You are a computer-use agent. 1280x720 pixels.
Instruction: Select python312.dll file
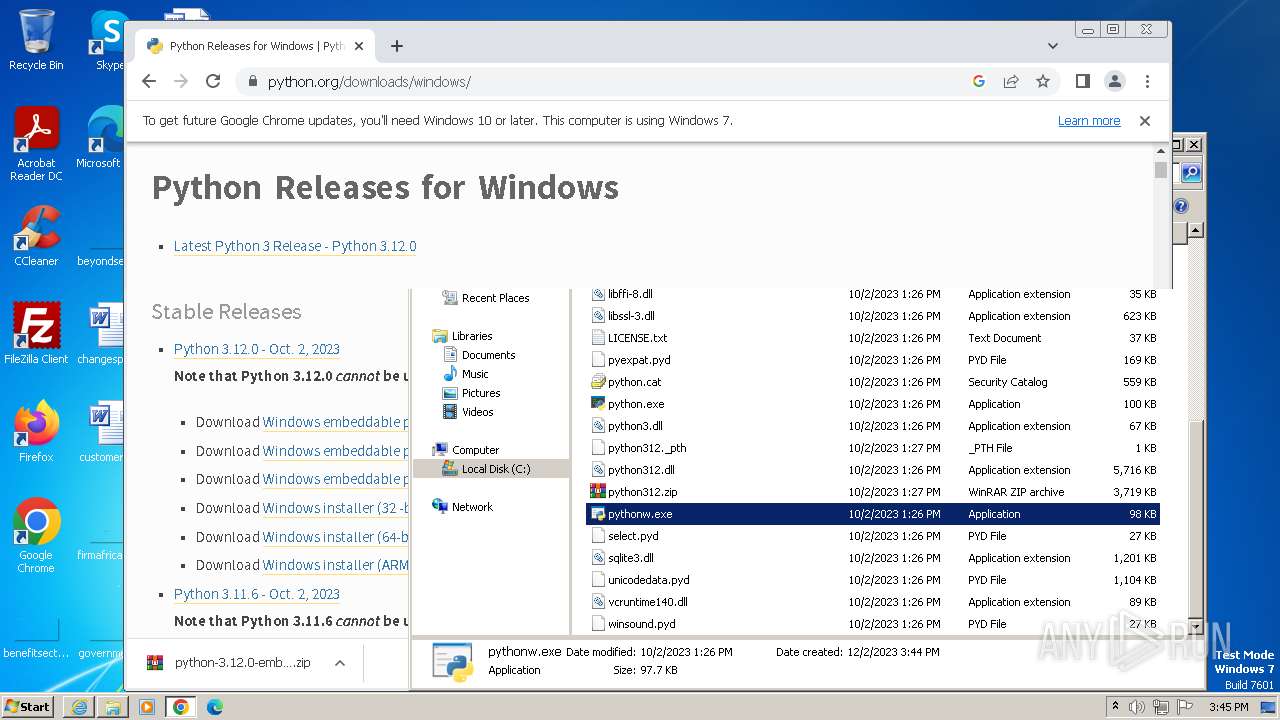coord(641,470)
